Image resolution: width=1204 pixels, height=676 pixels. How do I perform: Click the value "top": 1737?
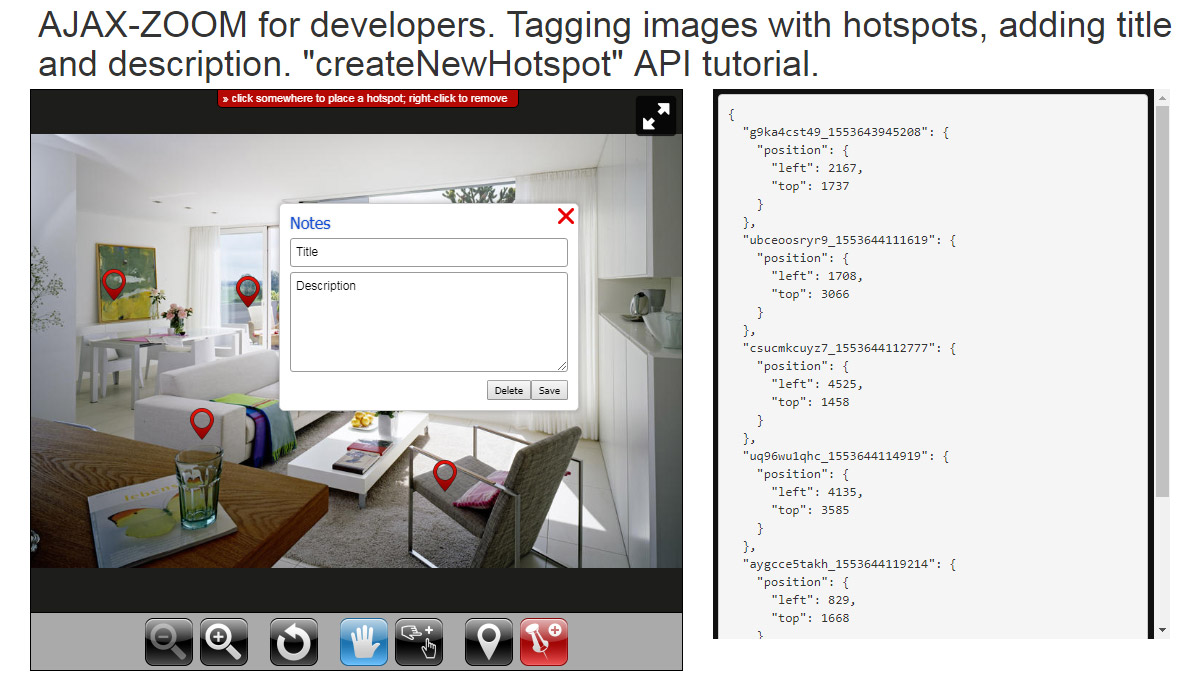(x=810, y=186)
